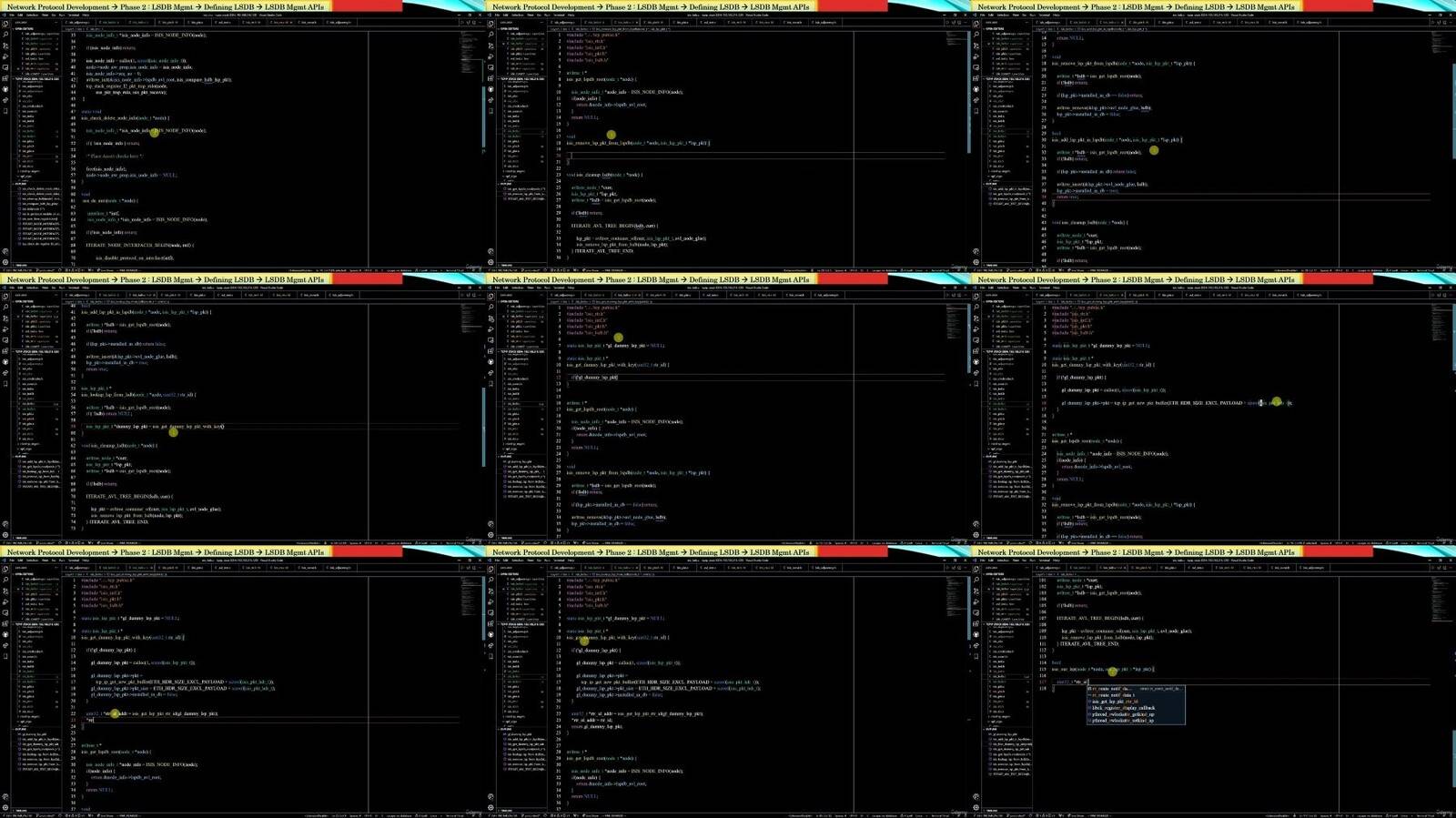1456x818 pixels.
Task: Open Run and Debug in editor starting at line 35
Action: point(5,57)
